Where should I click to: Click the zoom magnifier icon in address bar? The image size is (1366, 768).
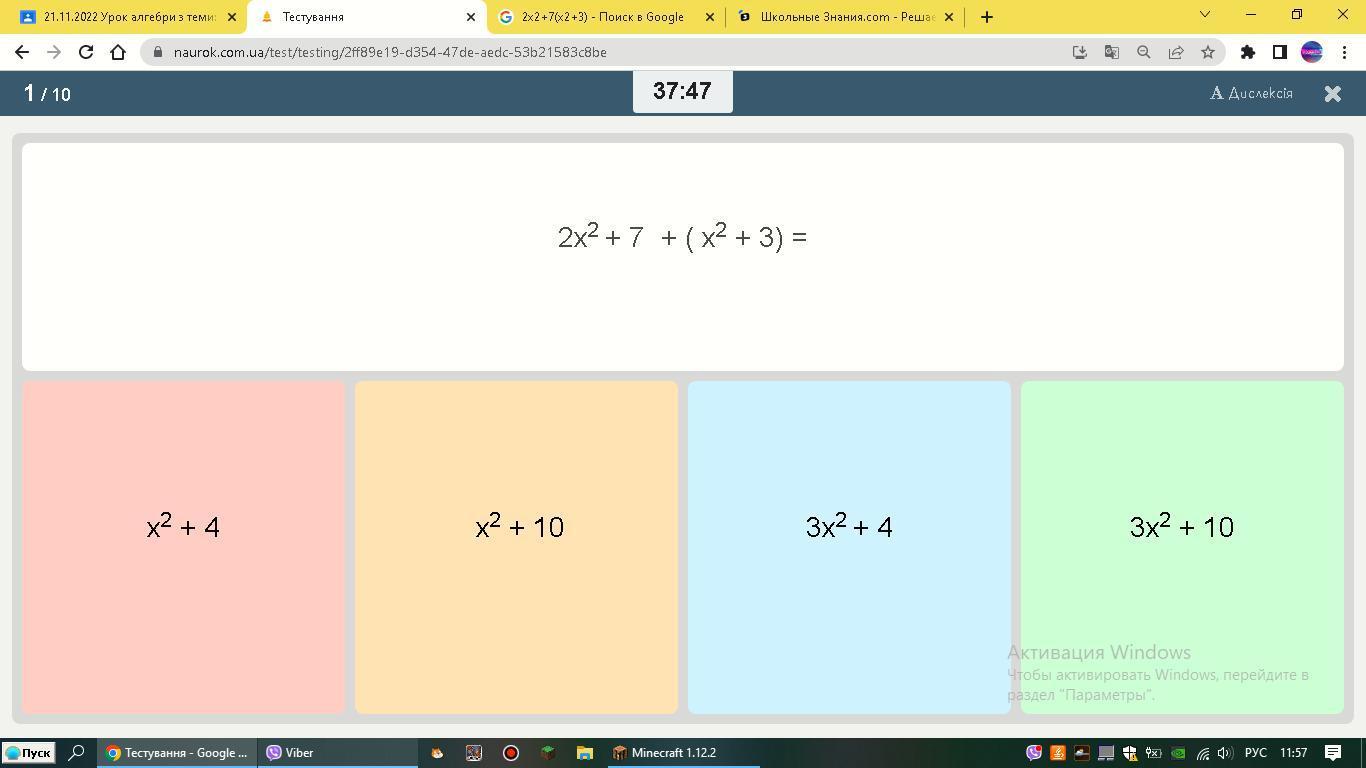point(1143,52)
